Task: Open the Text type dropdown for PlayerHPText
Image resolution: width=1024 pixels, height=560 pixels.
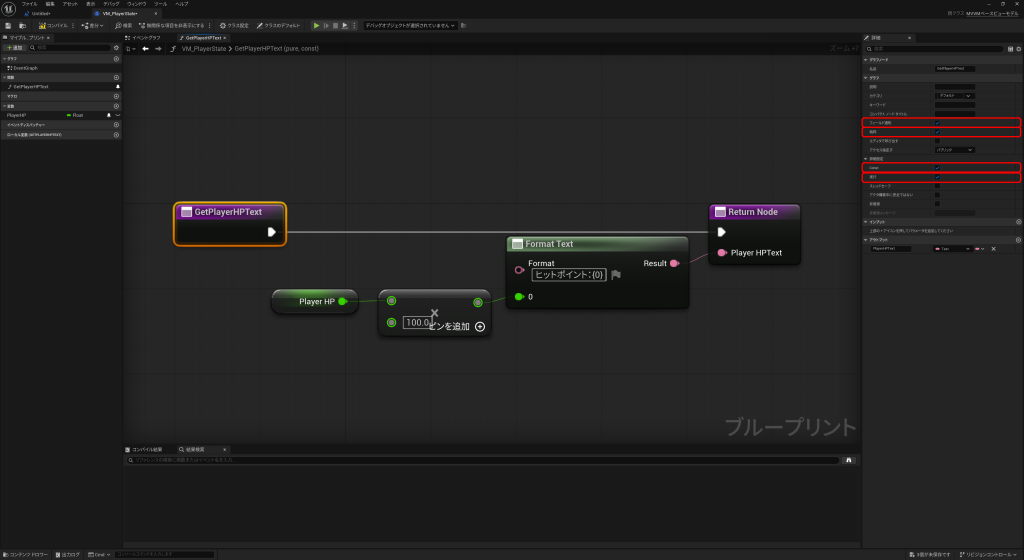Action: coord(952,248)
